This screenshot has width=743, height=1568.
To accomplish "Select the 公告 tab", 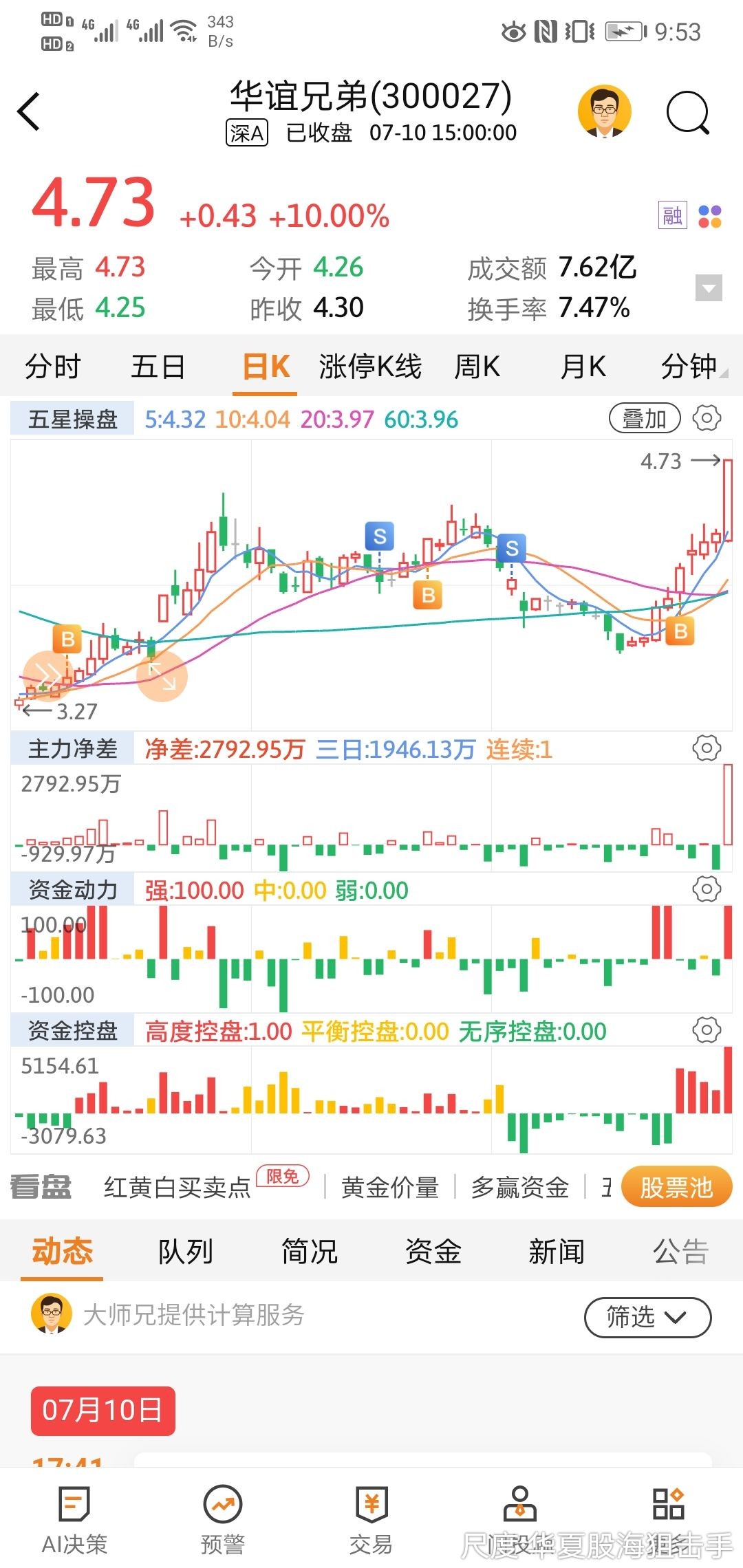I will [680, 1250].
